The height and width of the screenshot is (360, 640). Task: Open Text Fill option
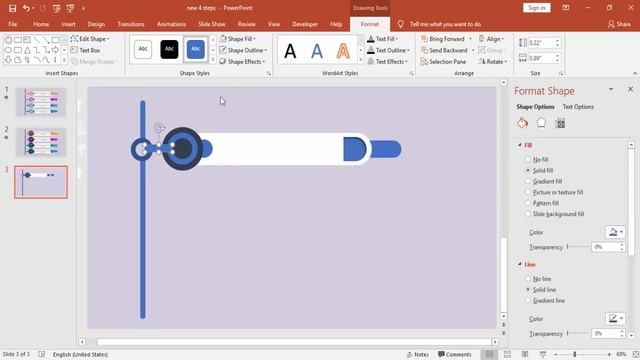[x=382, y=39]
